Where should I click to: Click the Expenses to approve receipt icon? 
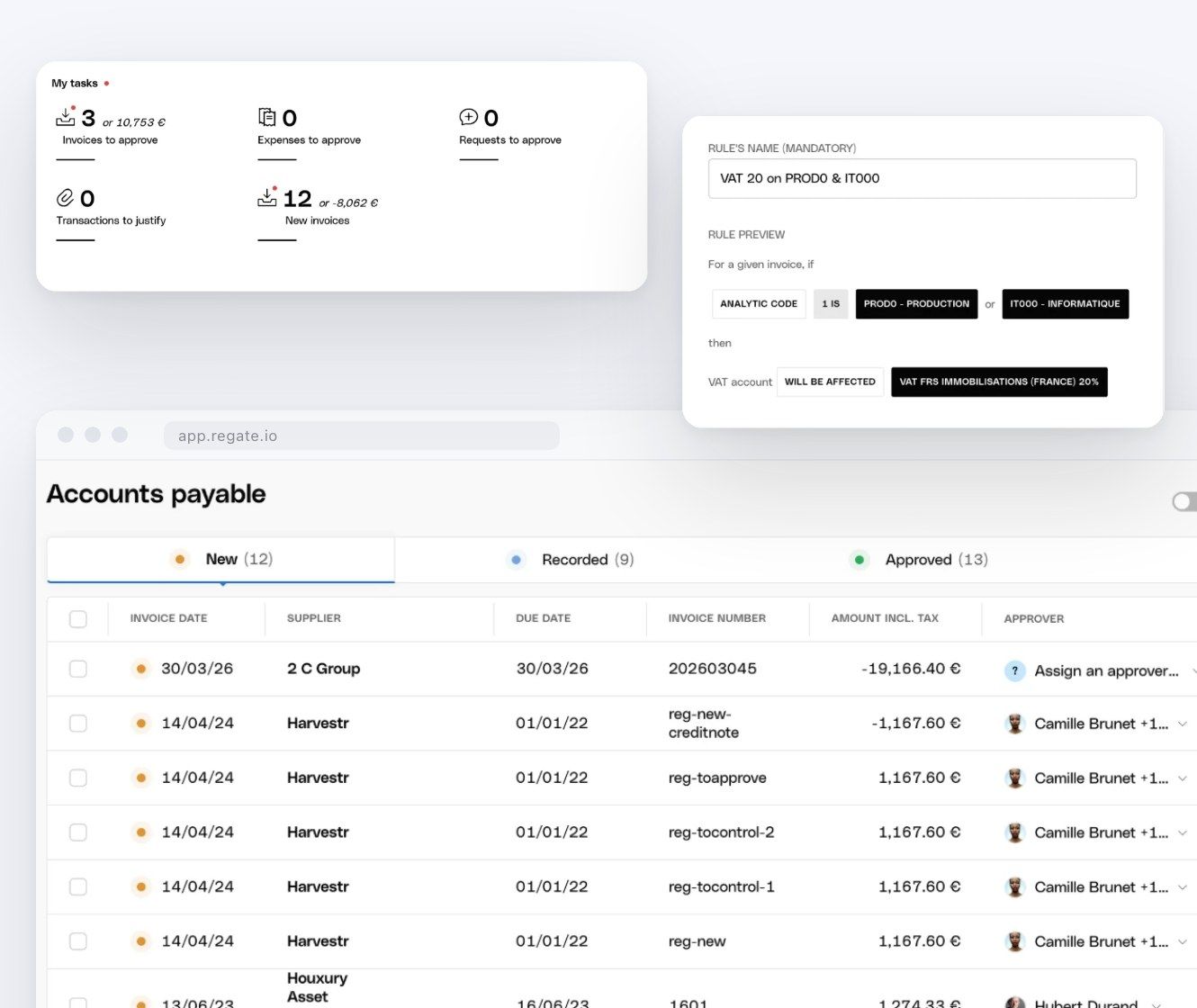[267, 117]
